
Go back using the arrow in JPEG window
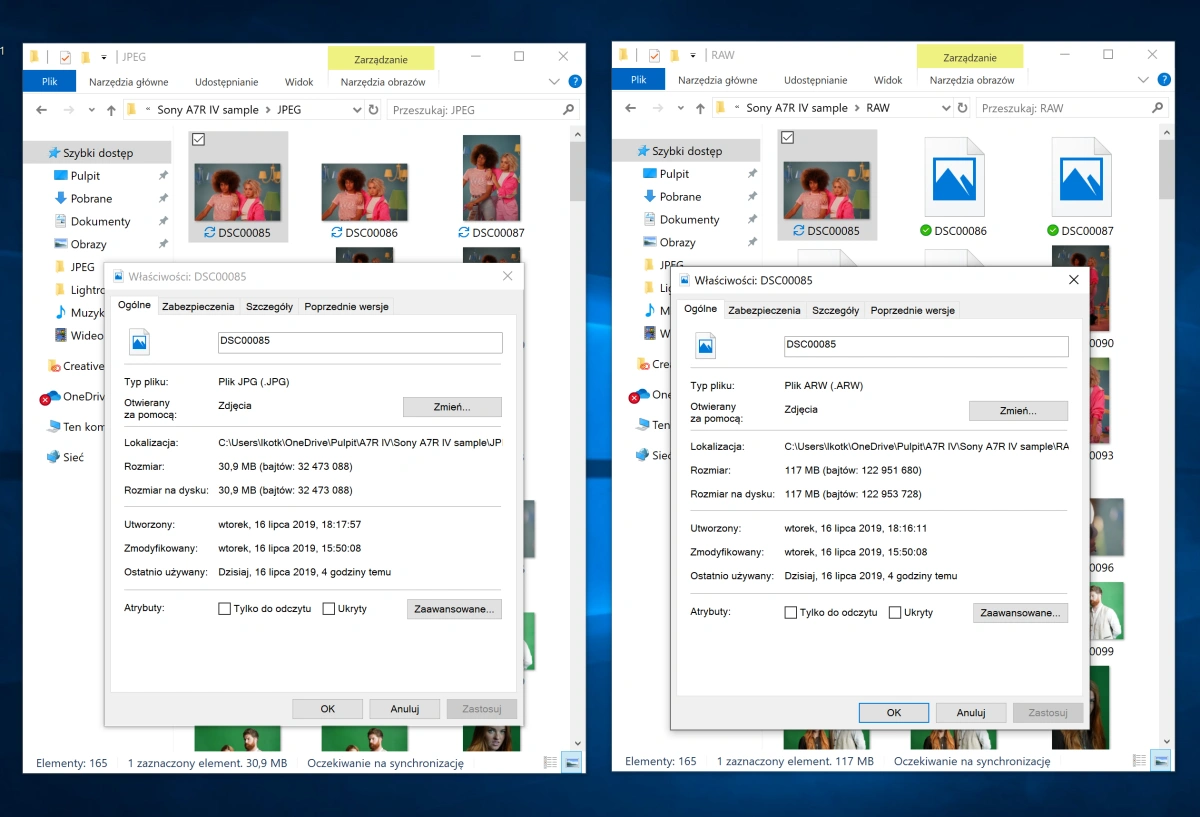click(x=41, y=110)
